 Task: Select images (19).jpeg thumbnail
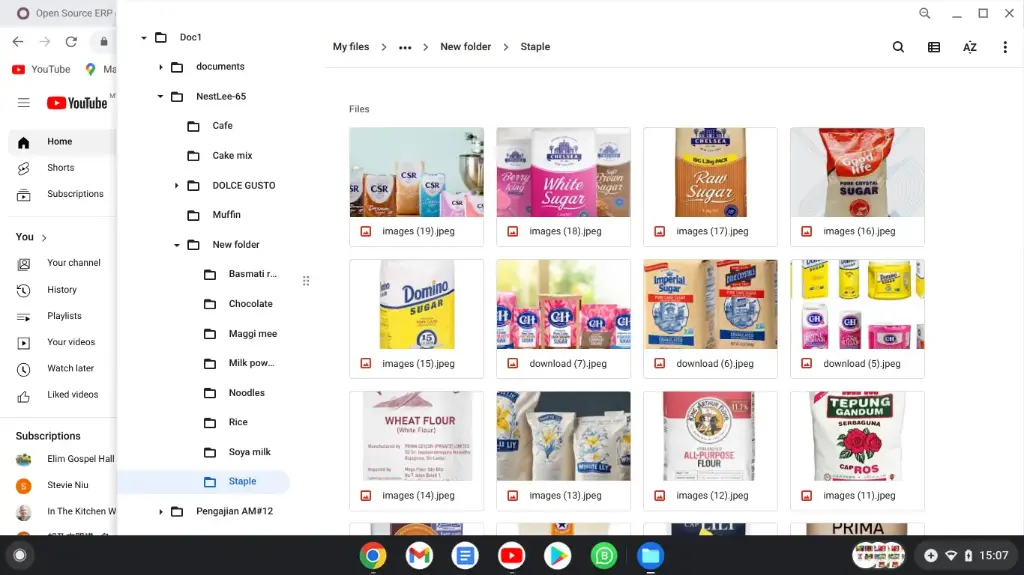417,187
